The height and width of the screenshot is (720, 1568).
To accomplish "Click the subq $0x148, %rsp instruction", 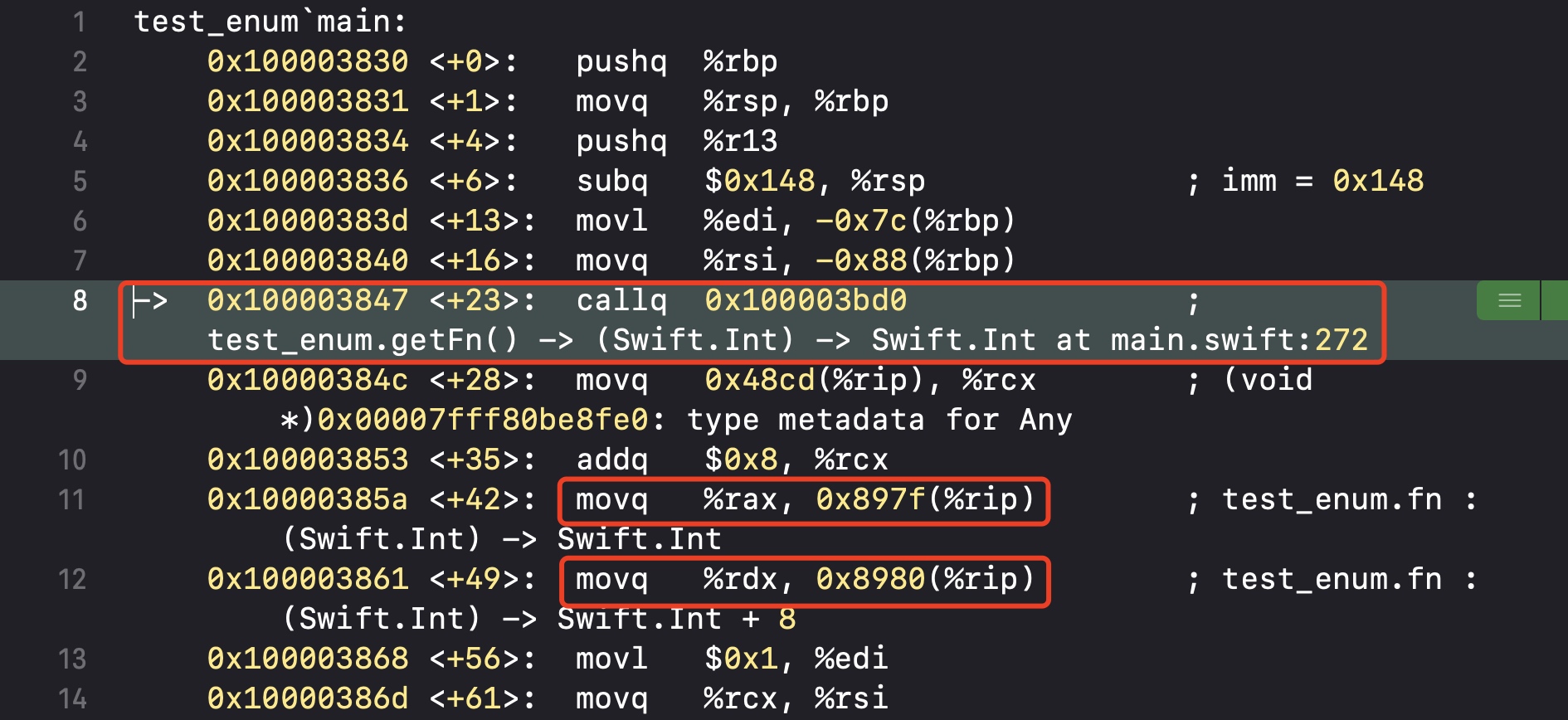I will click(750, 181).
